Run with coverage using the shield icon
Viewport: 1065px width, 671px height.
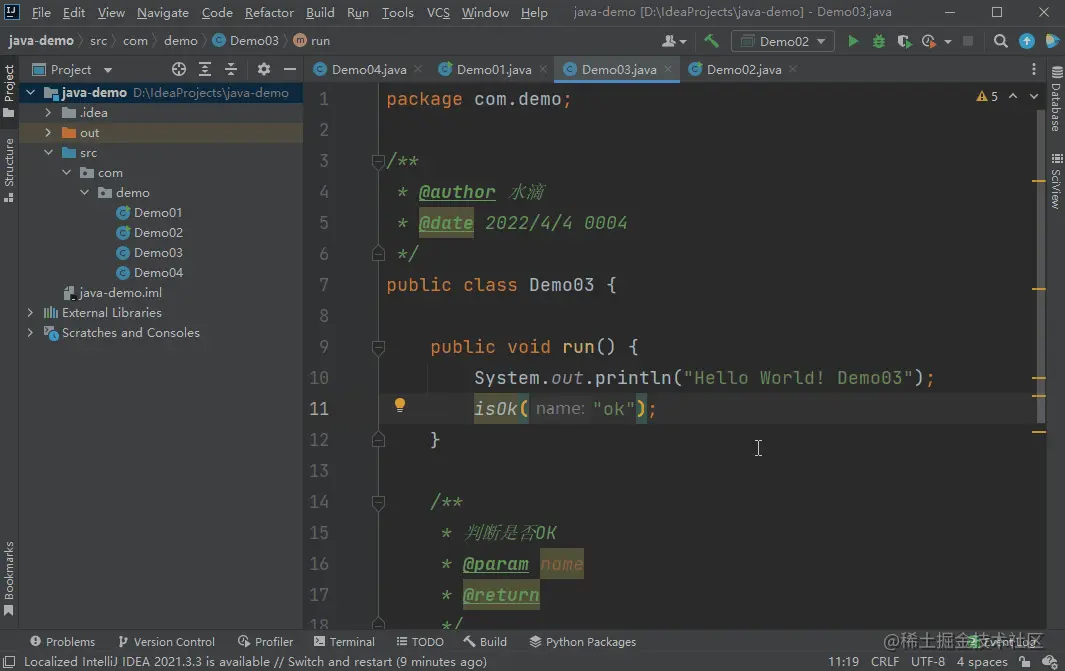[904, 41]
